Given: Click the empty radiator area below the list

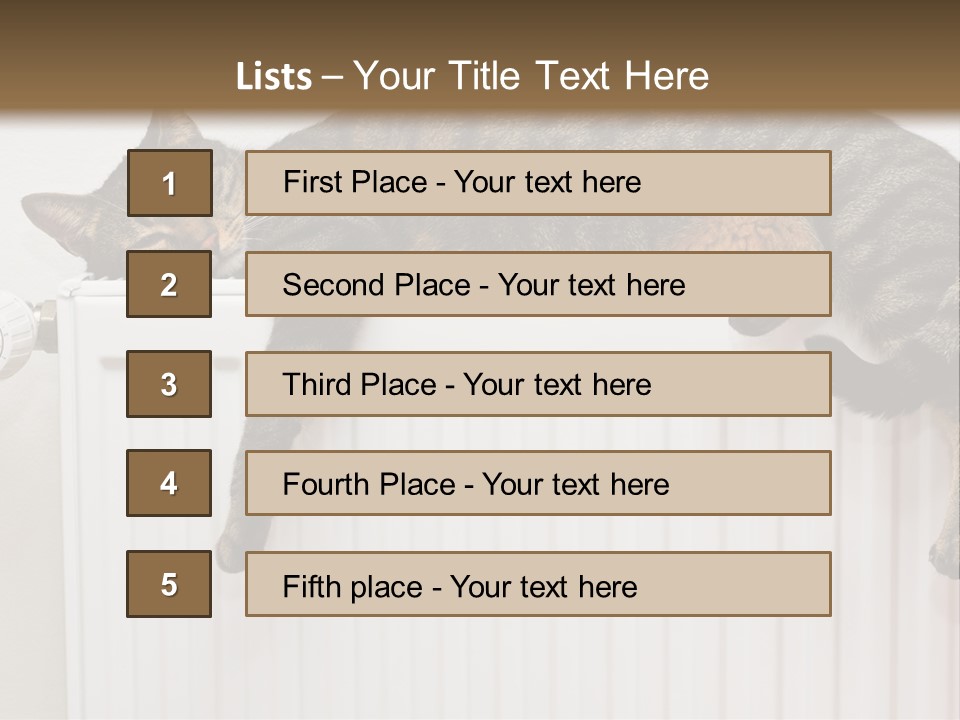Looking at the screenshot, I should tap(480, 670).
